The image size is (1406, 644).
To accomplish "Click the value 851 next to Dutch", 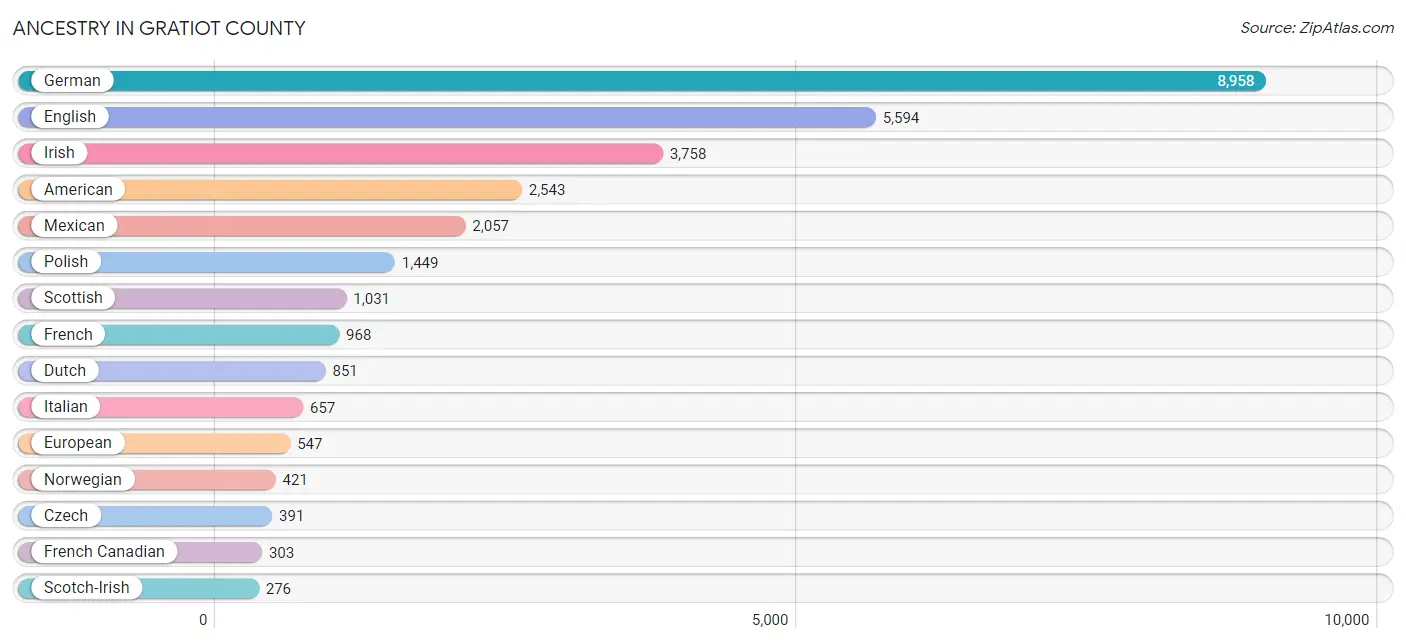I will point(345,371).
